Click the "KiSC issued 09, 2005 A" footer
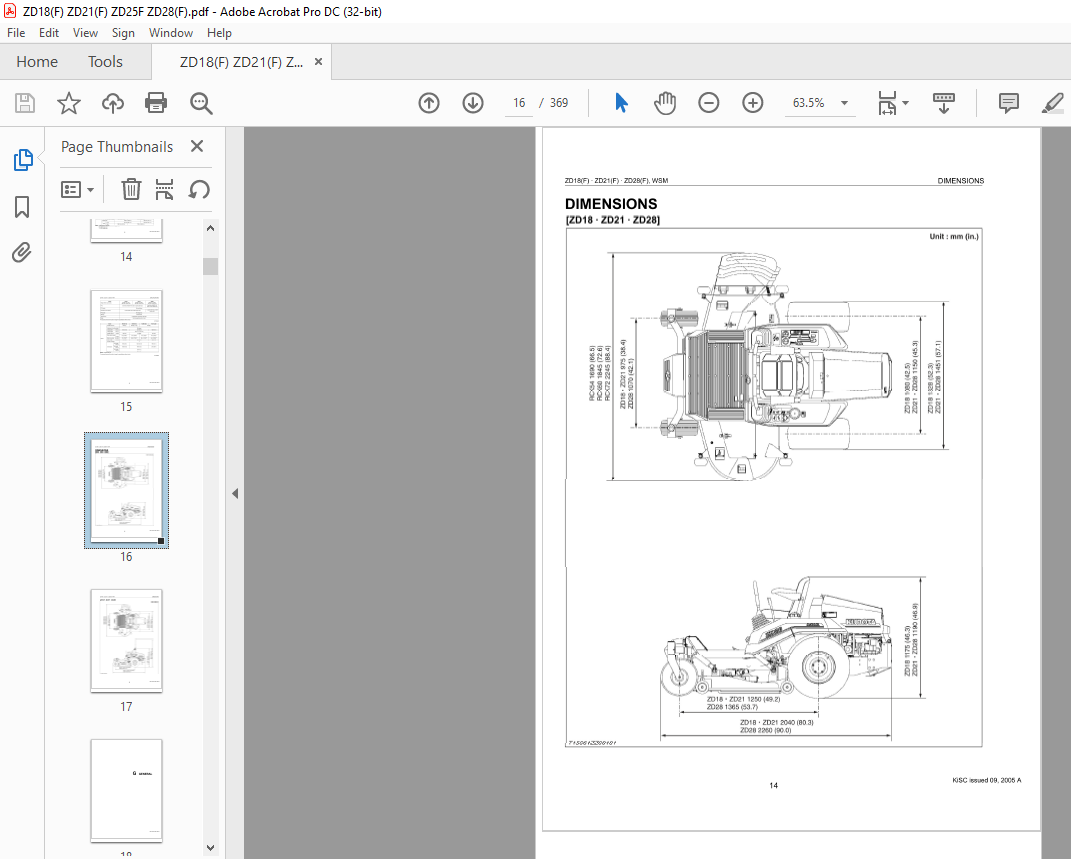Image resolution: width=1071 pixels, height=859 pixels. (986, 780)
